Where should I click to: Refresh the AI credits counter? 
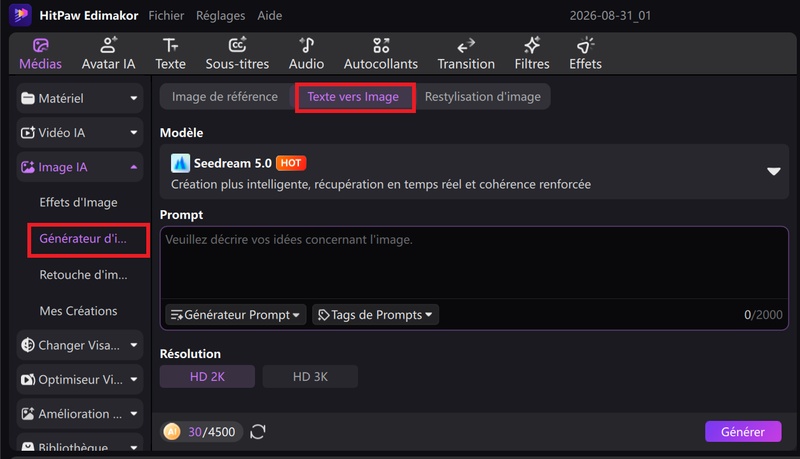(258, 432)
